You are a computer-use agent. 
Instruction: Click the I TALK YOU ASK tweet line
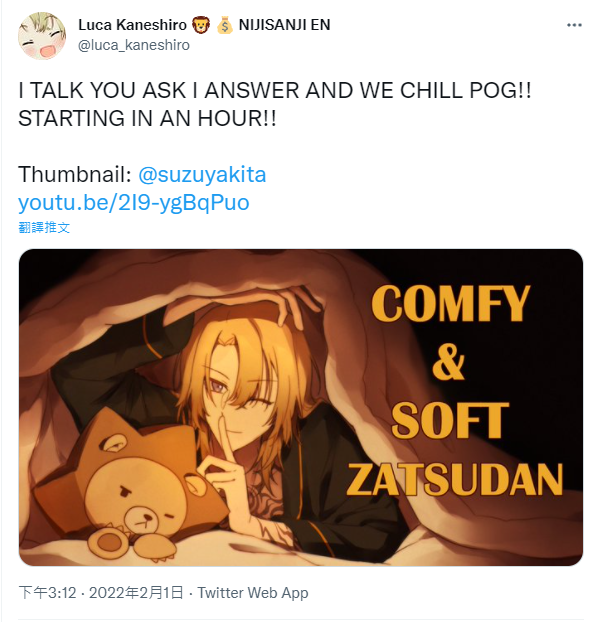(x=275, y=90)
